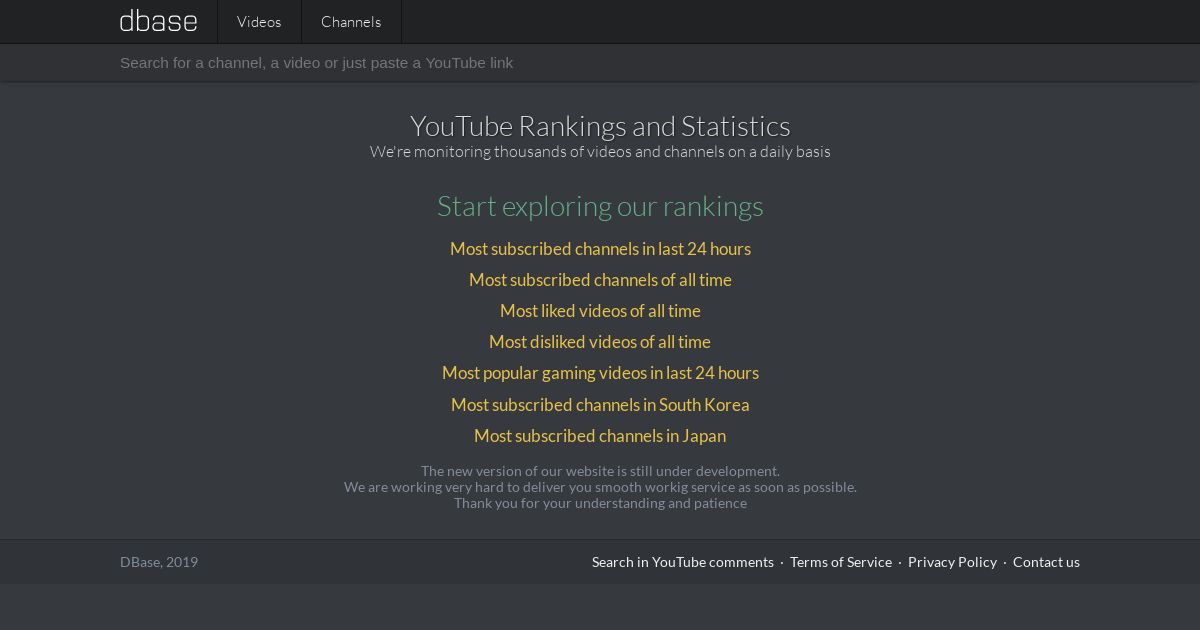Go to Search in YouTube comments
This screenshot has height=630, width=1200.
pyautogui.click(x=683, y=562)
